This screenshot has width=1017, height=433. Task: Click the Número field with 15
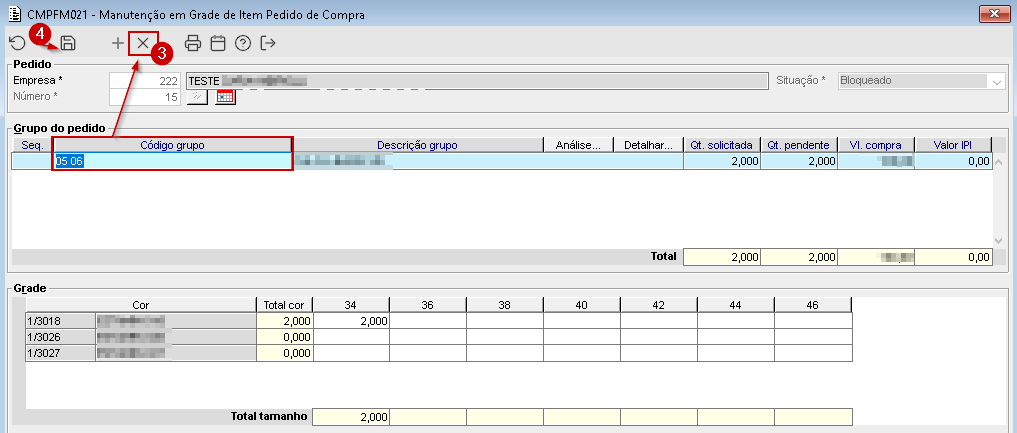tap(145, 97)
